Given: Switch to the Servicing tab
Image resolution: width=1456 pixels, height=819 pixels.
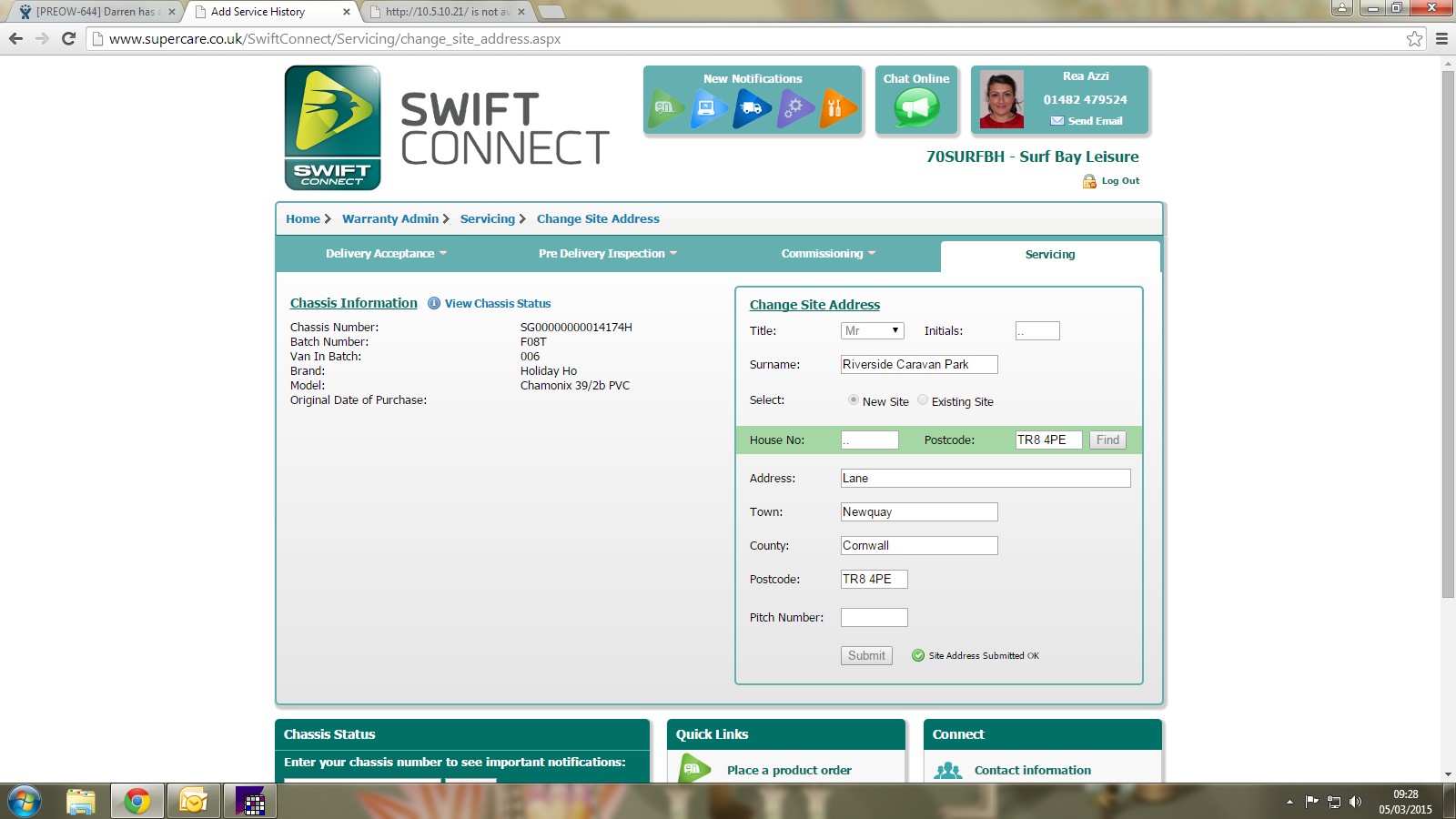Looking at the screenshot, I should pyautogui.click(x=1049, y=255).
